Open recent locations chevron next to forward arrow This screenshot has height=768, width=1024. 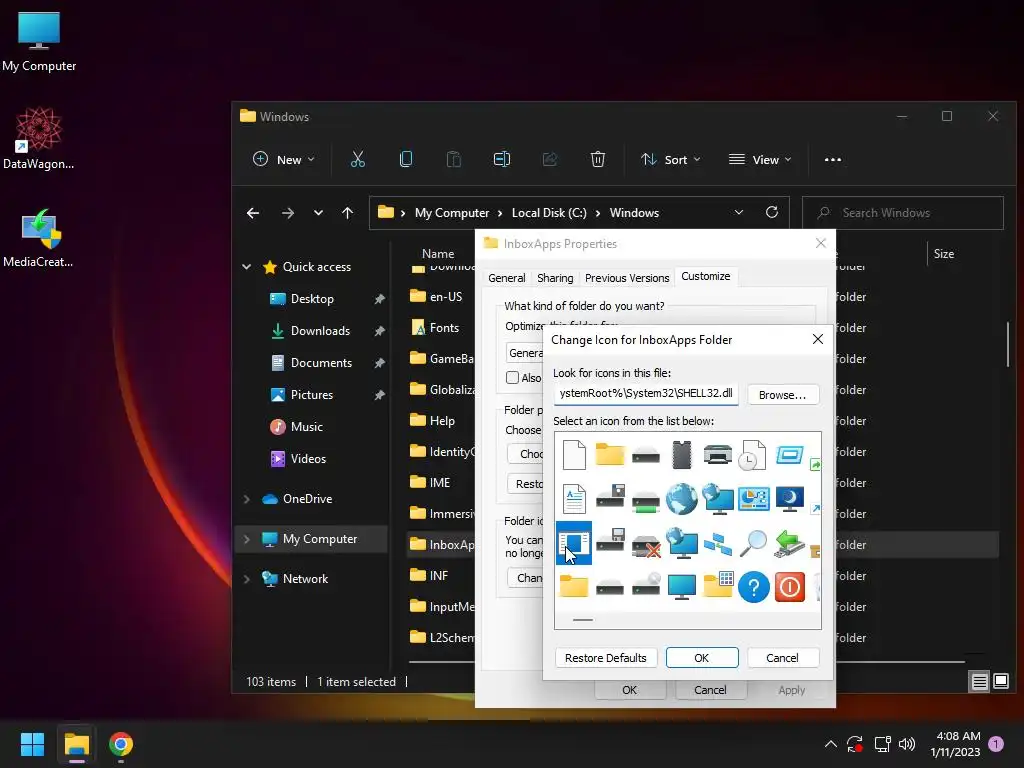coord(318,213)
